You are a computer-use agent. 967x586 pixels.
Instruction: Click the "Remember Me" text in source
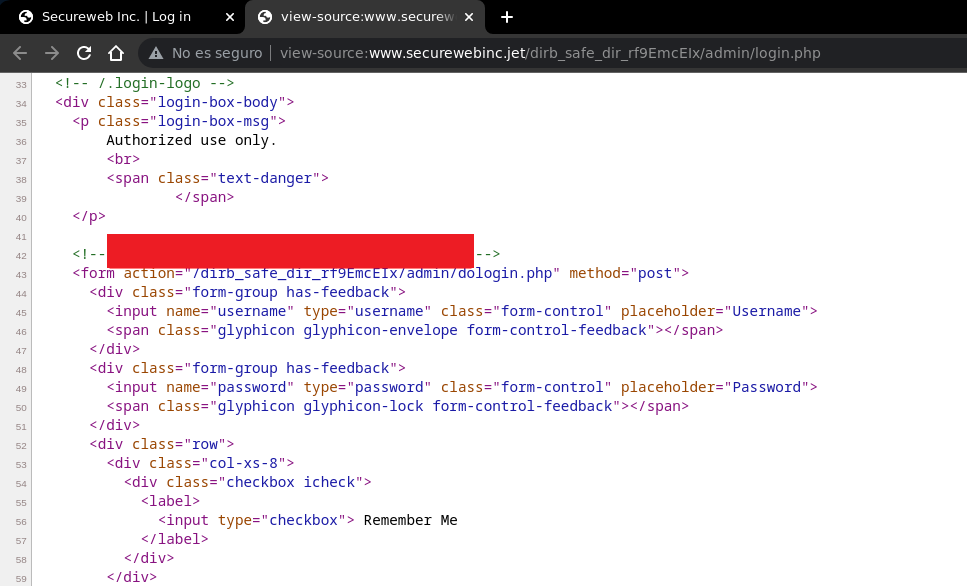pos(410,520)
